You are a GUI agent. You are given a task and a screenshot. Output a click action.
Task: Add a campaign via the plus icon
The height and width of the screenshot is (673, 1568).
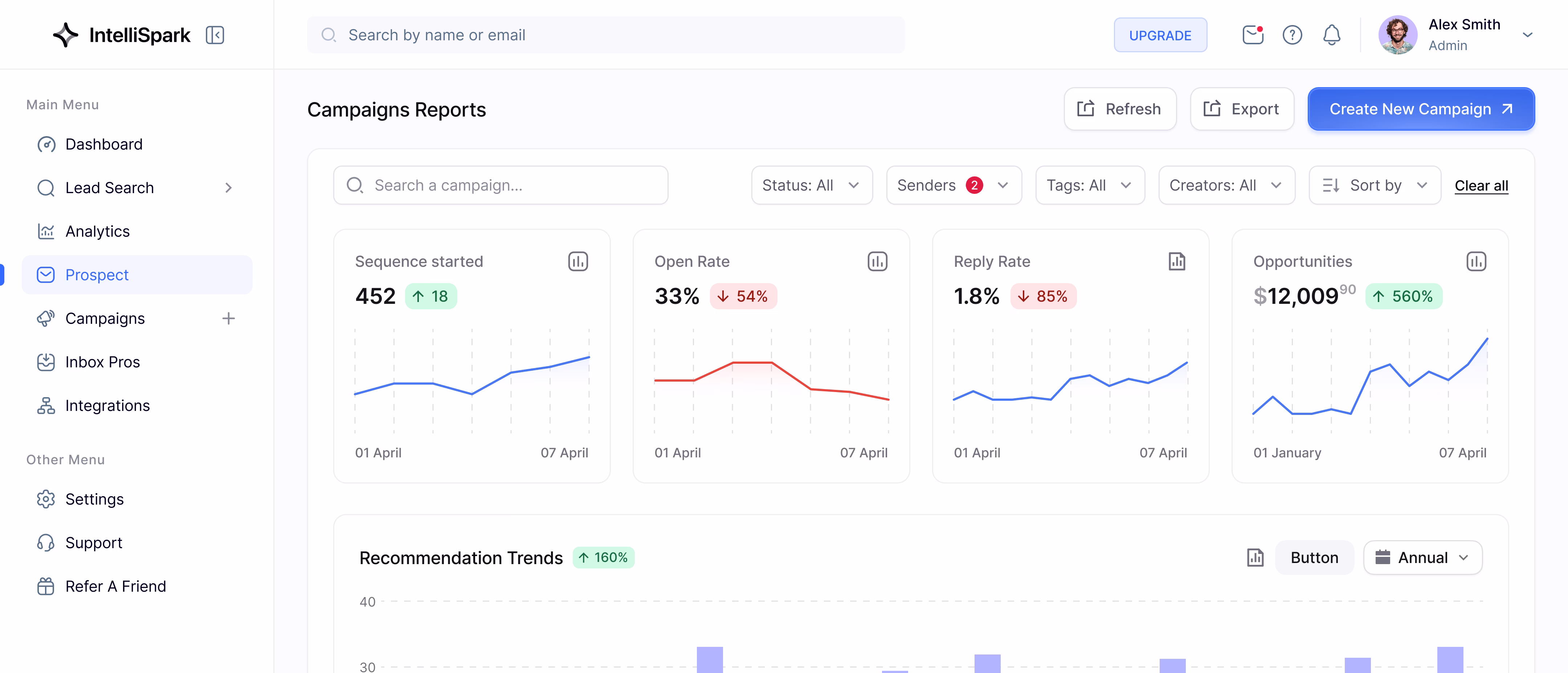coord(228,318)
